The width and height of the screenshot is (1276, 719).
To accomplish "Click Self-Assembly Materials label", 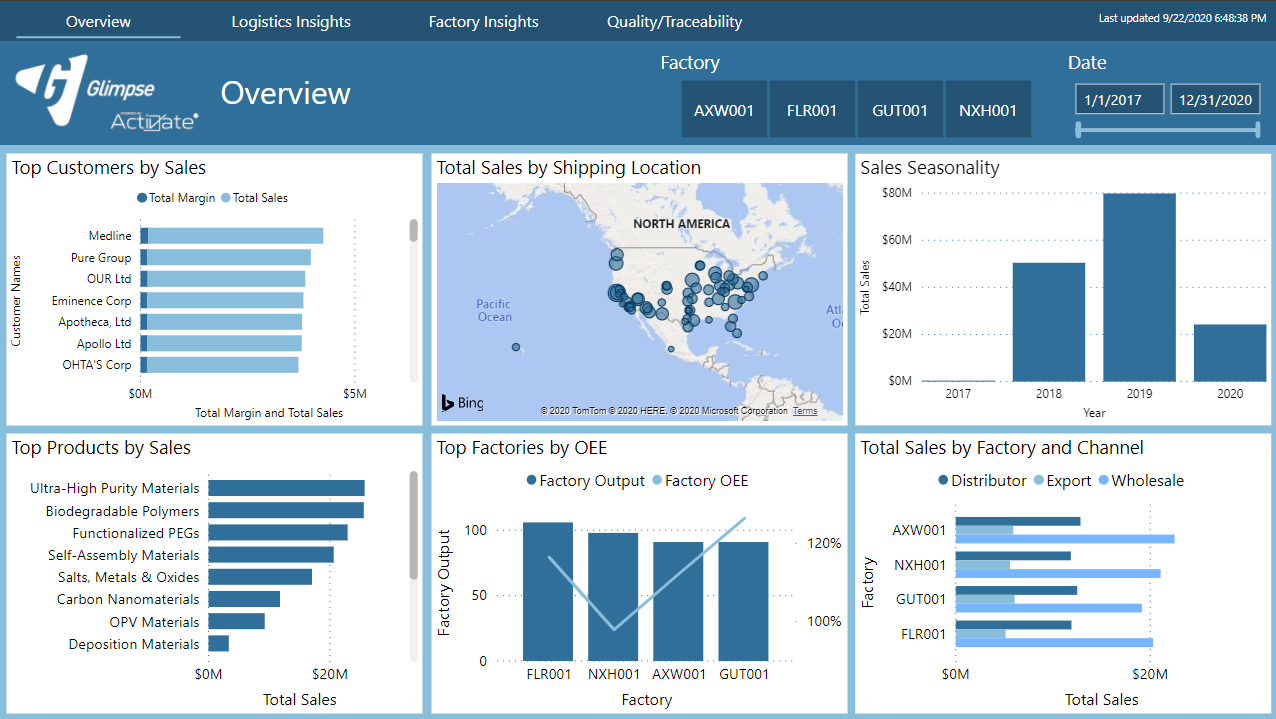I will pos(123,555).
